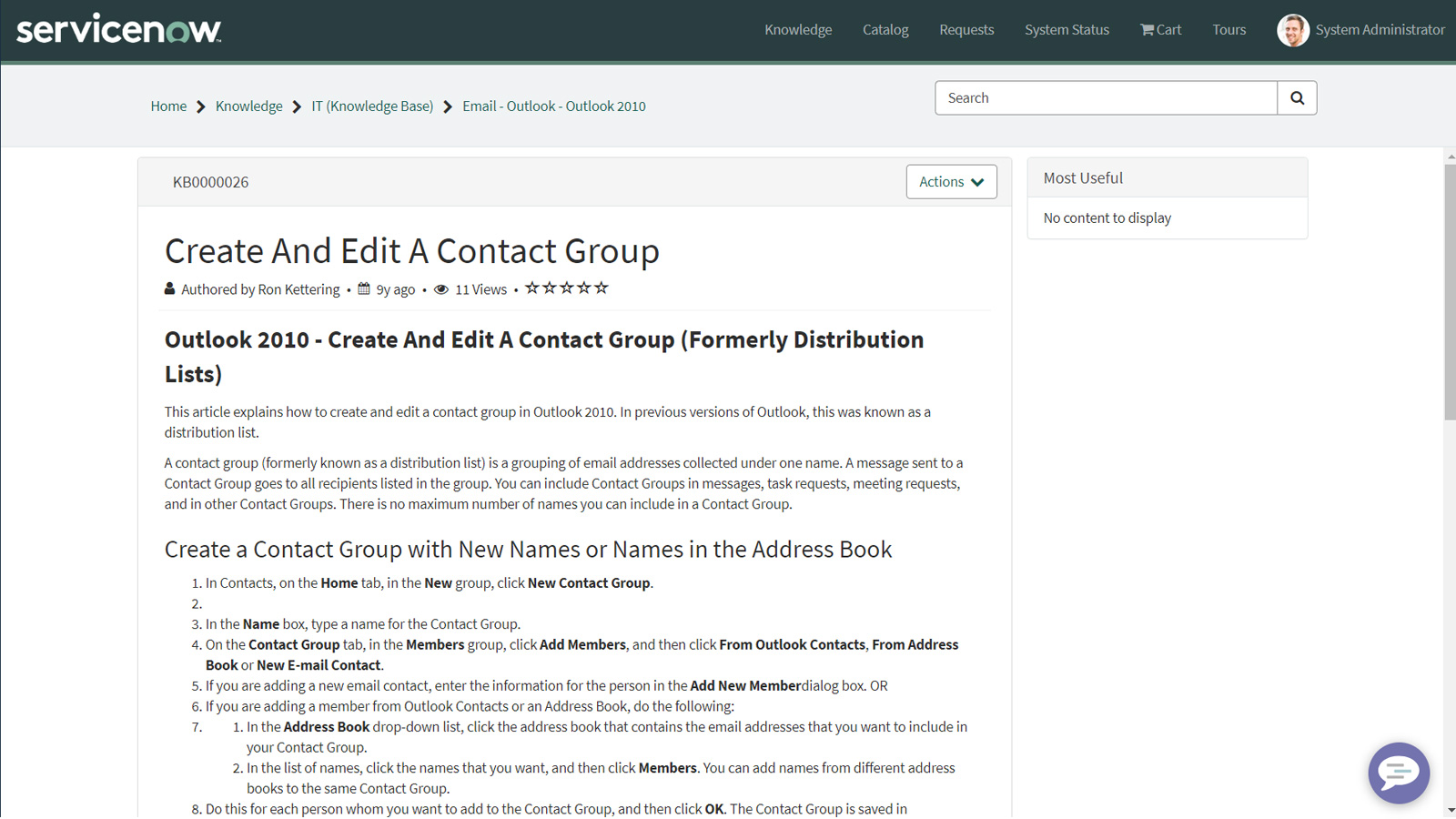
Task: Go to Home breadcrumb link
Action: tap(168, 106)
